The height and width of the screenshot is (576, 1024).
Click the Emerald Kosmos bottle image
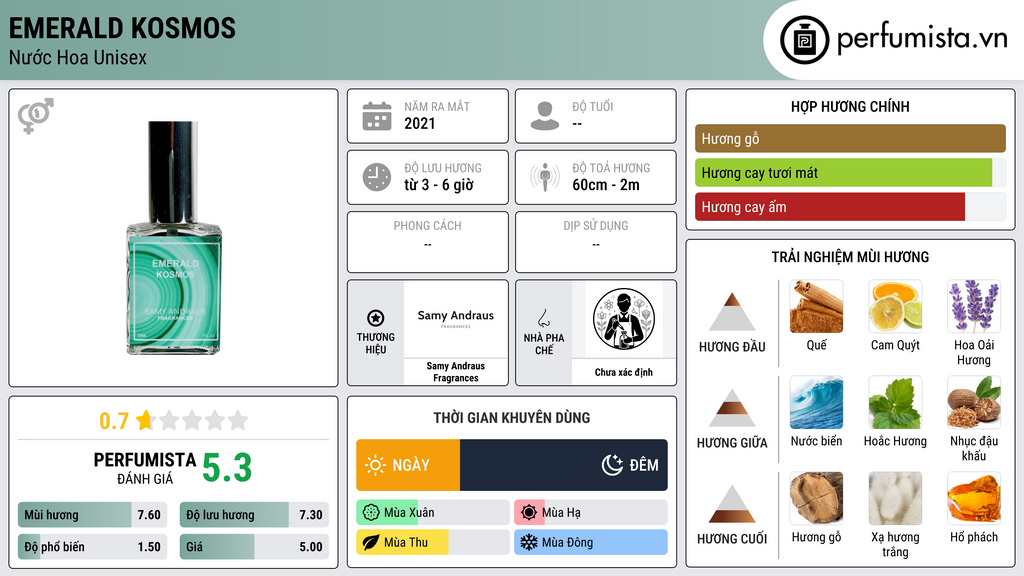174,238
